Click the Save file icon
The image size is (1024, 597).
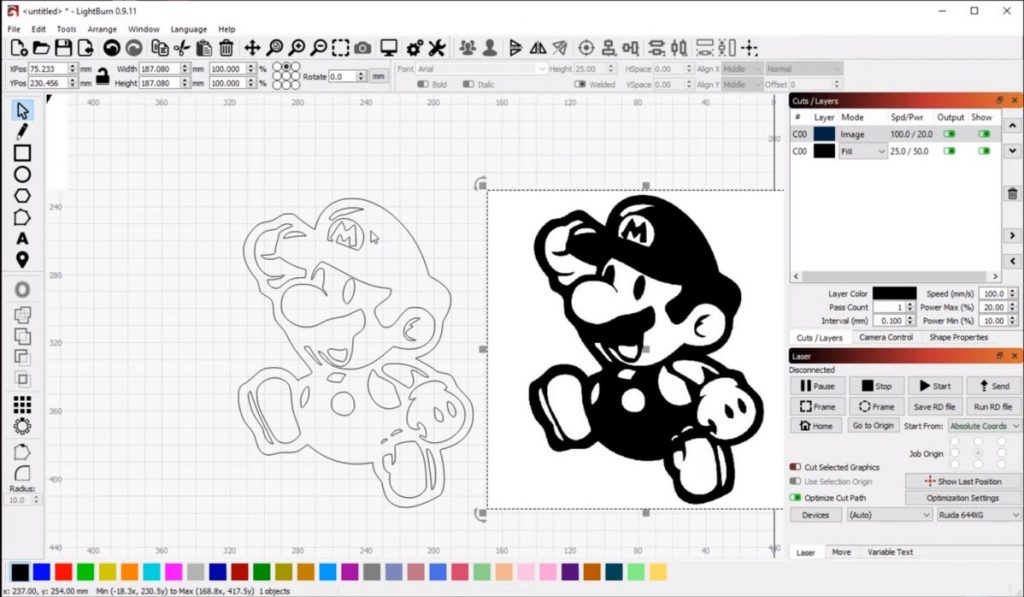64,48
